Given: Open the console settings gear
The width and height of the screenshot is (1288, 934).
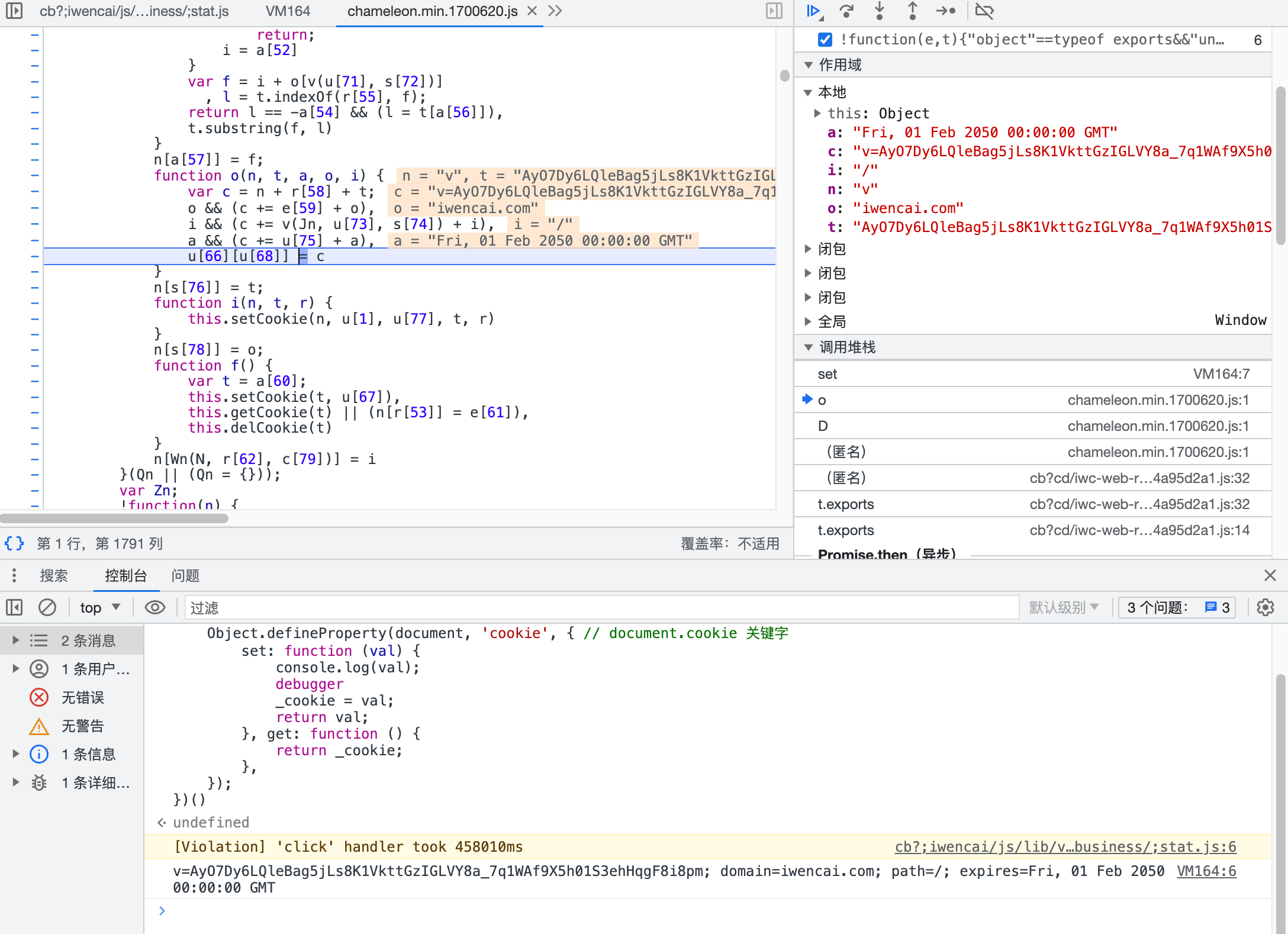Looking at the screenshot, I should 1265,607.
